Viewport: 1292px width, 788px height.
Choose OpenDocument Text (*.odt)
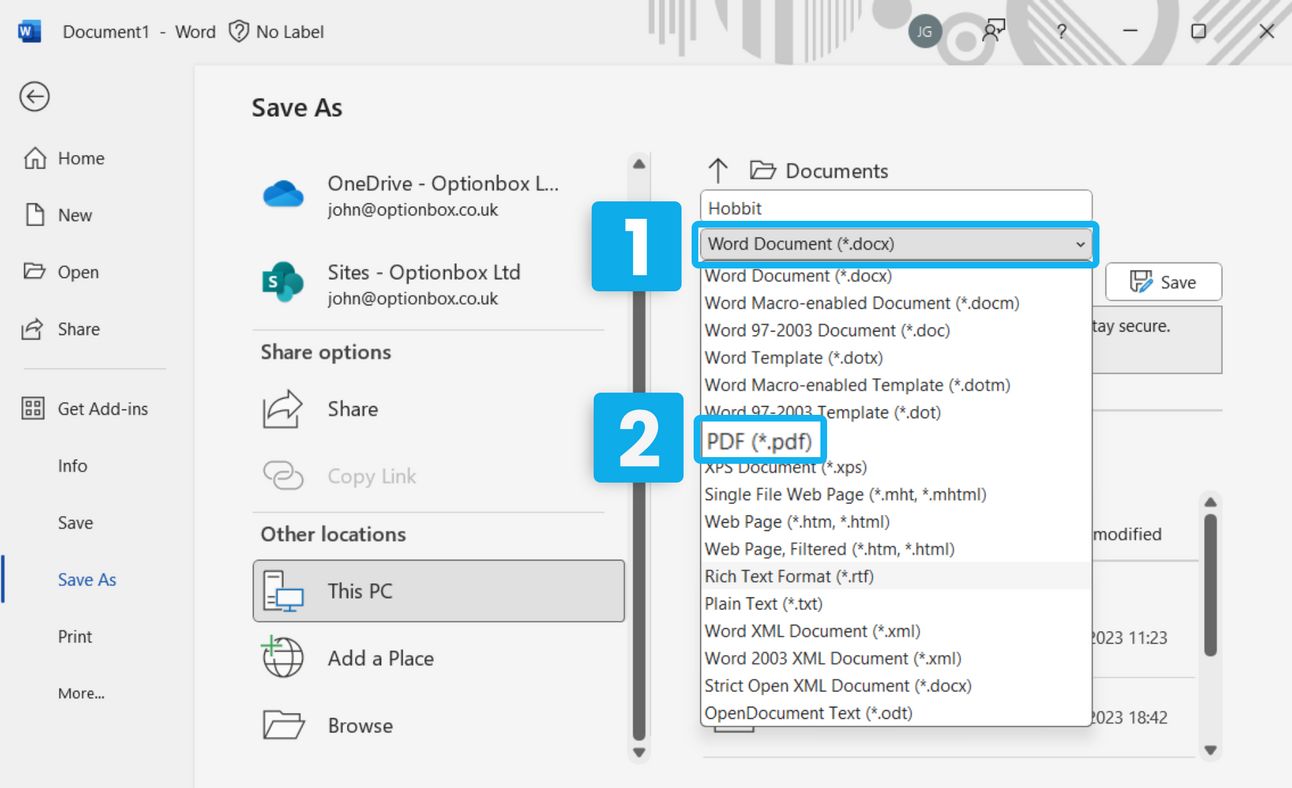point(896,713)
